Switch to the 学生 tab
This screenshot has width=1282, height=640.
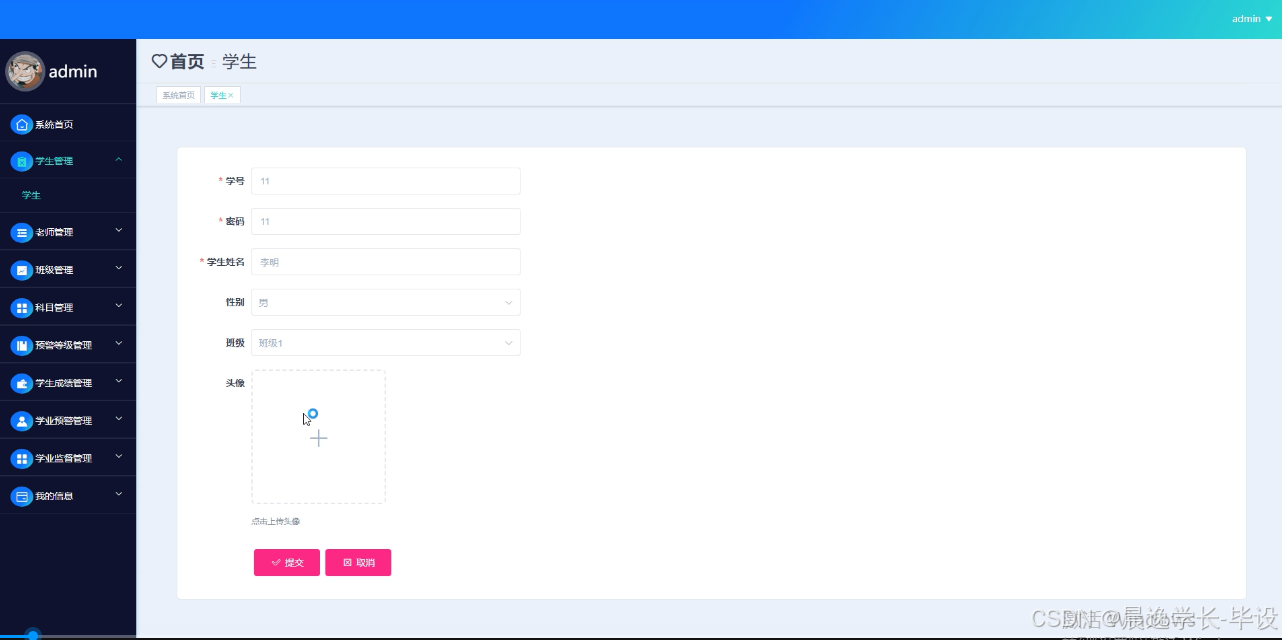pos(222,95)
